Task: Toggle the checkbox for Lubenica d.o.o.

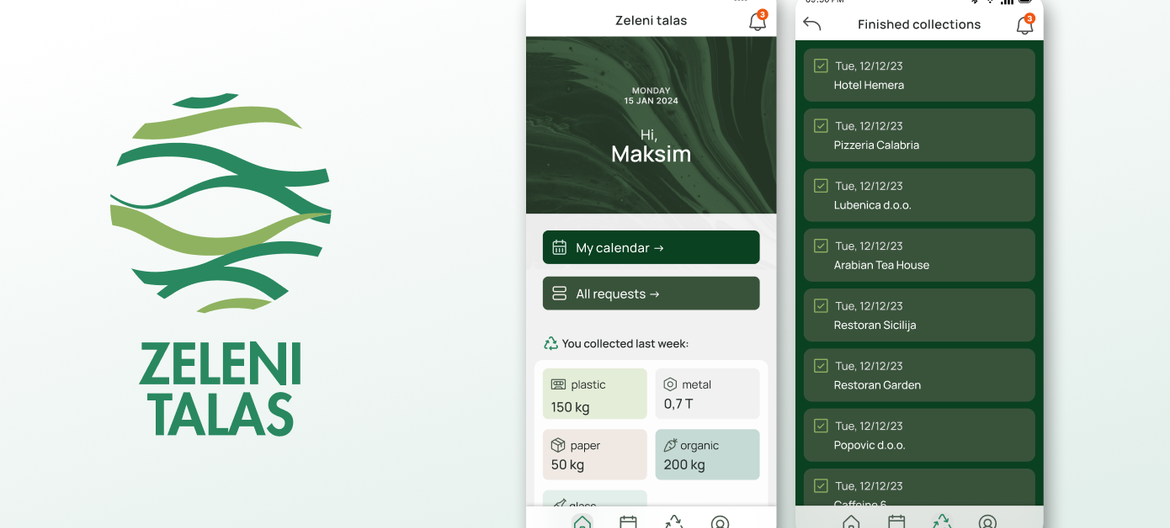Action: tap(821, 185)
